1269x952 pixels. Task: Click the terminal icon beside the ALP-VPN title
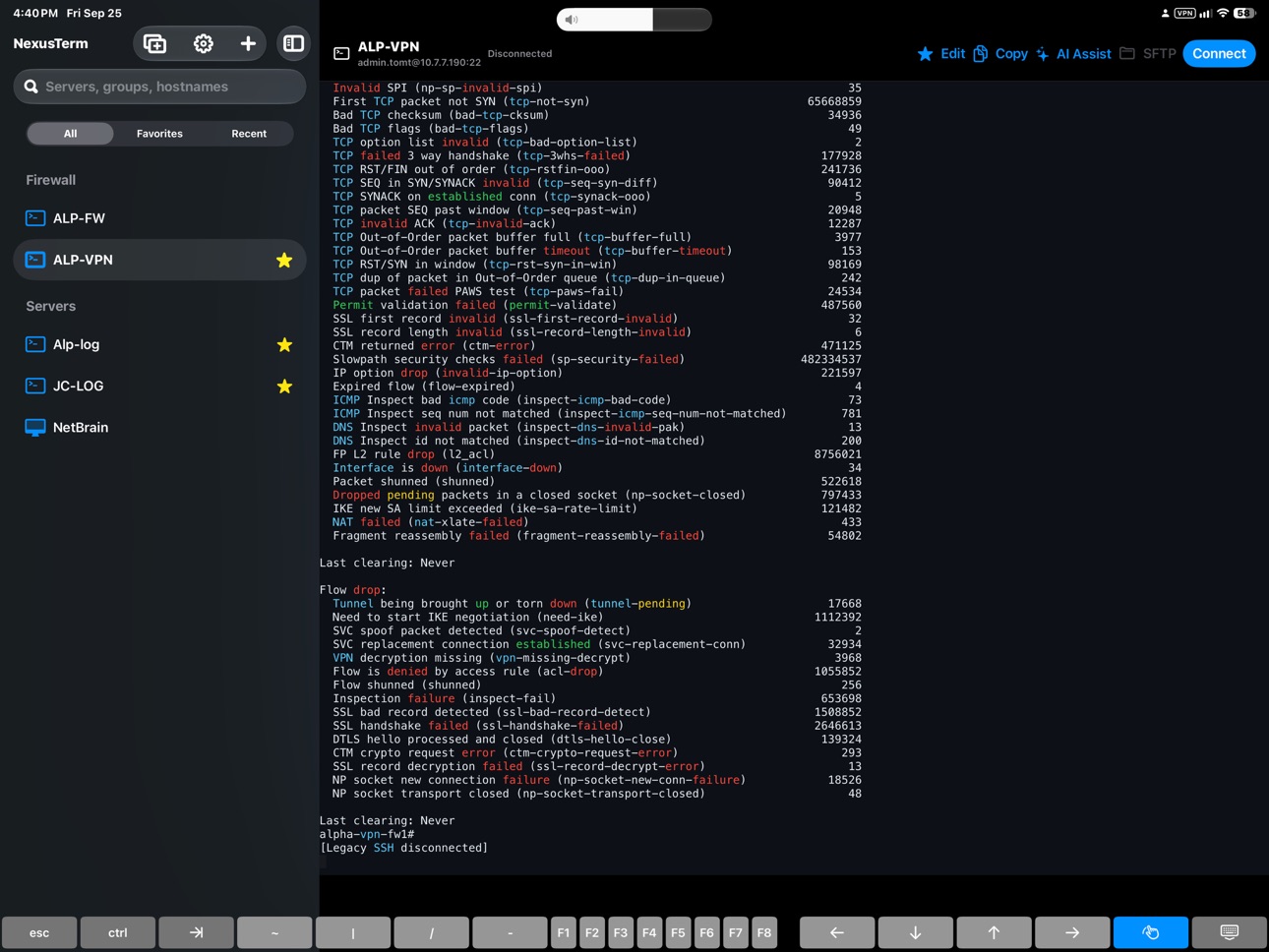tap(341, 54)
